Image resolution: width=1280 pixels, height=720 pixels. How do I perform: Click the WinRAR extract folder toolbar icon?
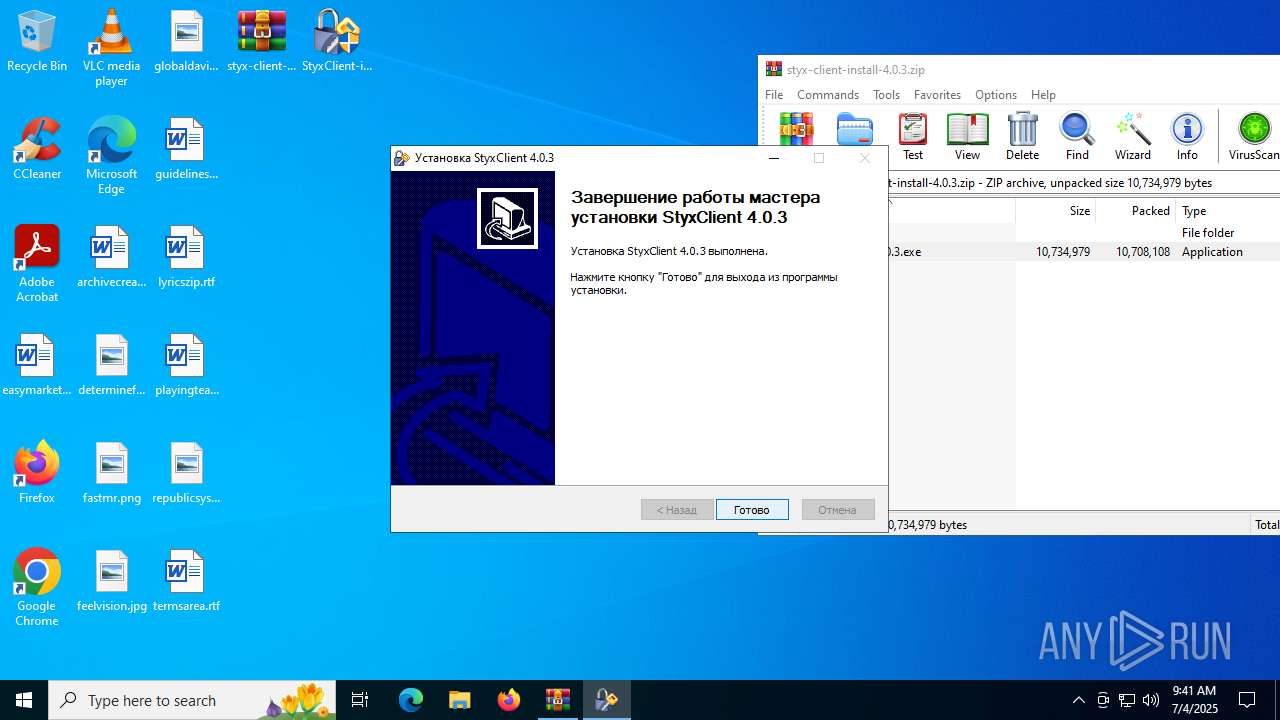point(855,130)
